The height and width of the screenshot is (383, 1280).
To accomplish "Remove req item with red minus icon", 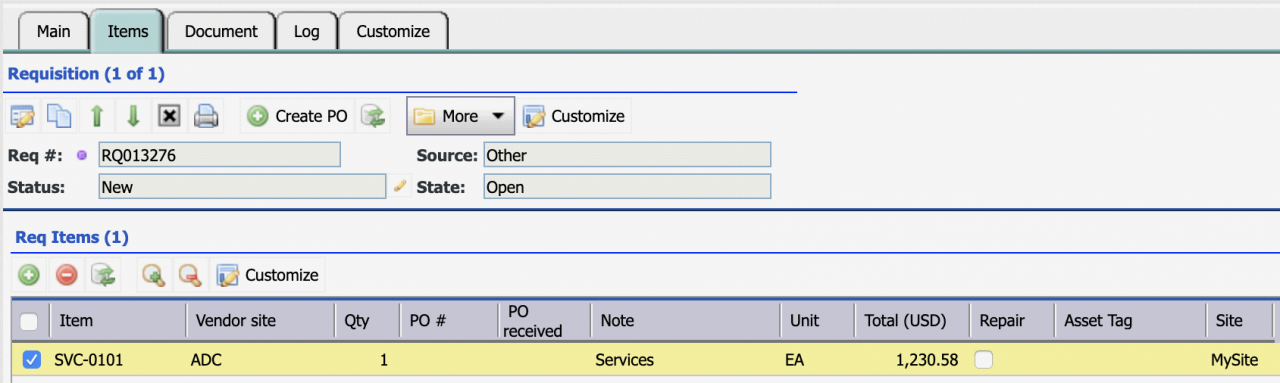I will [x=66, y=274].
